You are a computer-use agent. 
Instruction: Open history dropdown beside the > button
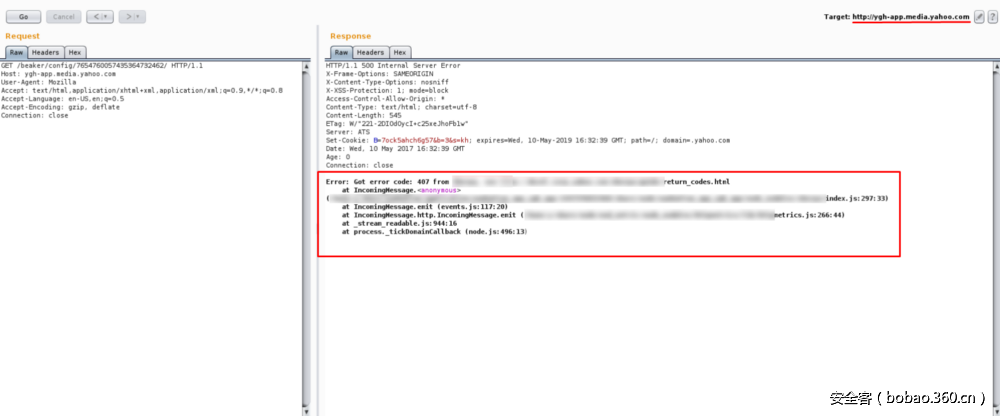click(x=140, y=17)
